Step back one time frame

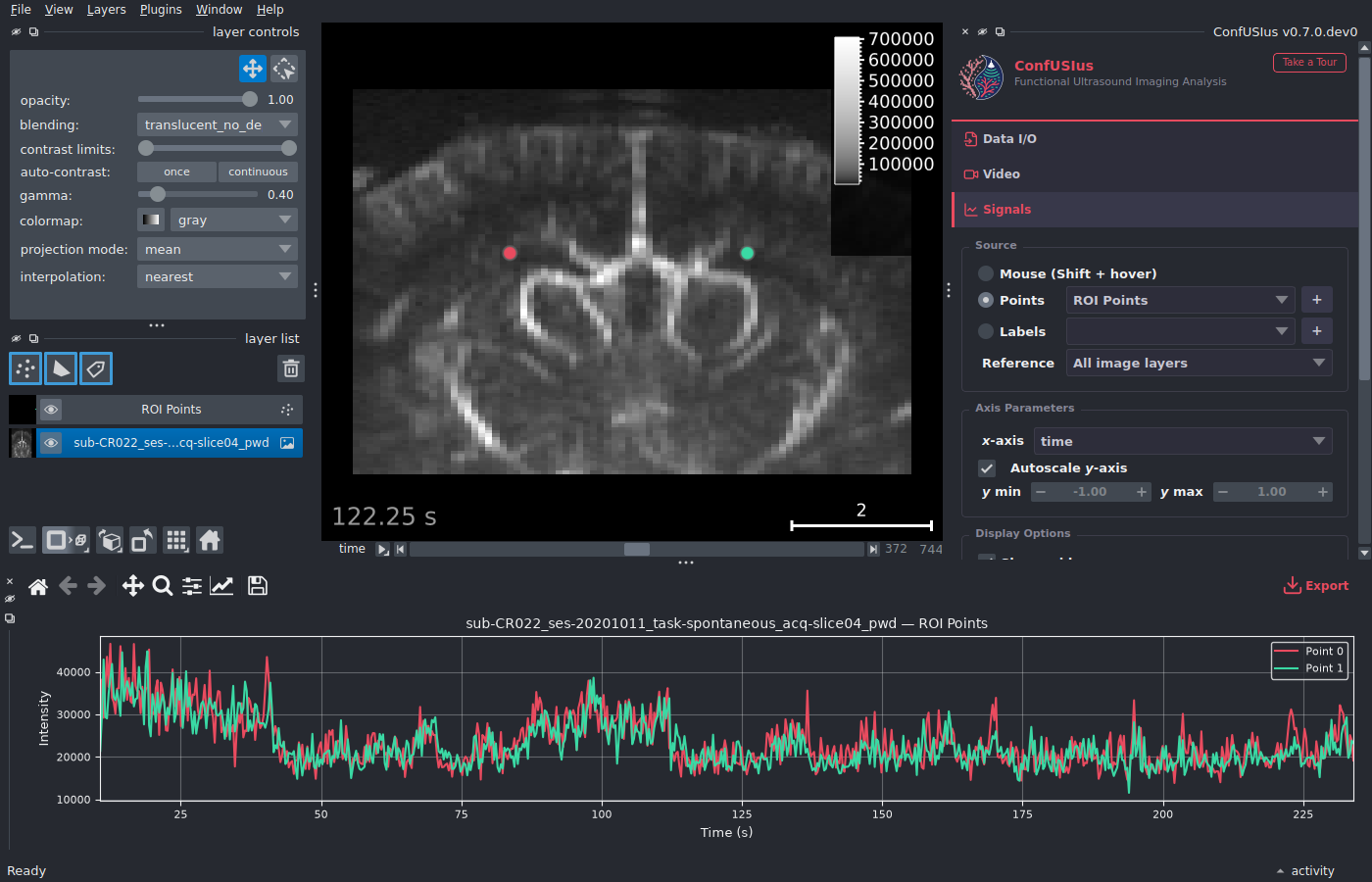(400, 550)
